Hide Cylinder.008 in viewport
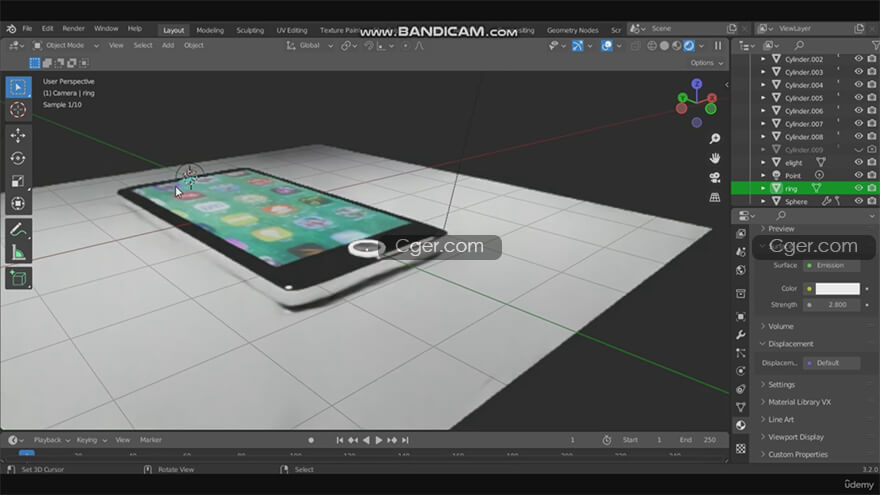Screen dimensions: 880x495 pyautogui.click(x=859, y=136)
